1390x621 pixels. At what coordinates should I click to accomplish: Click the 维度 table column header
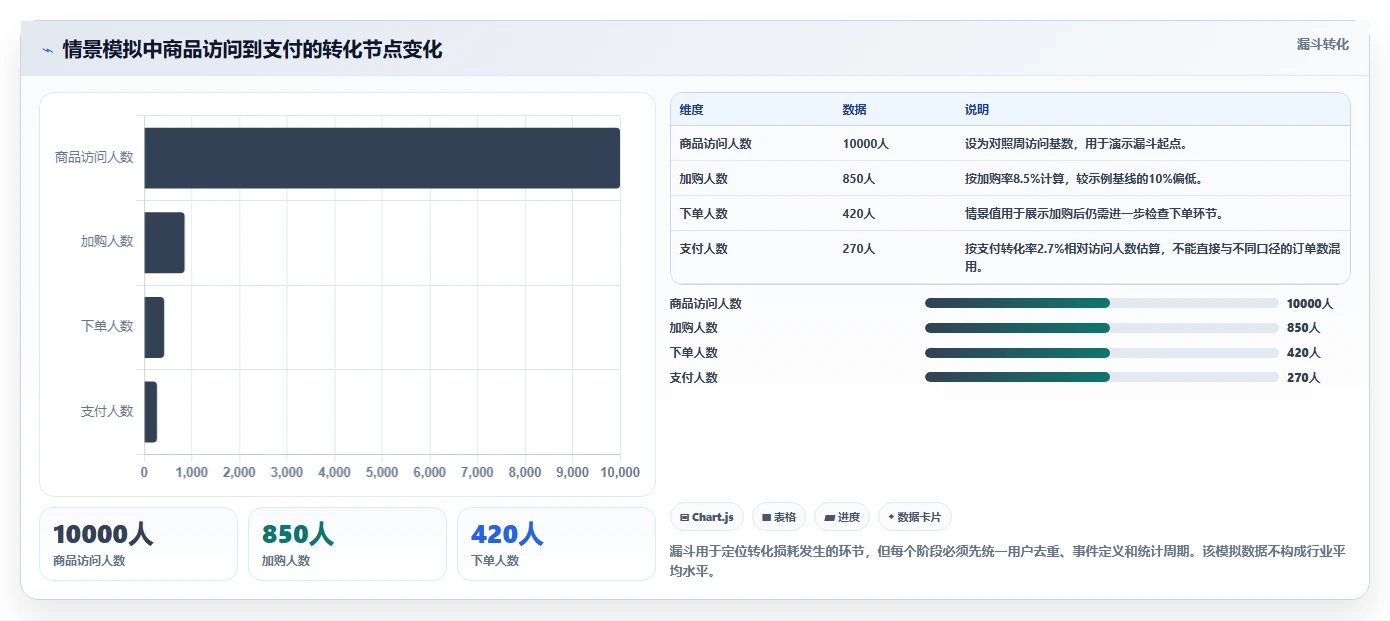[x=691, y=110]
